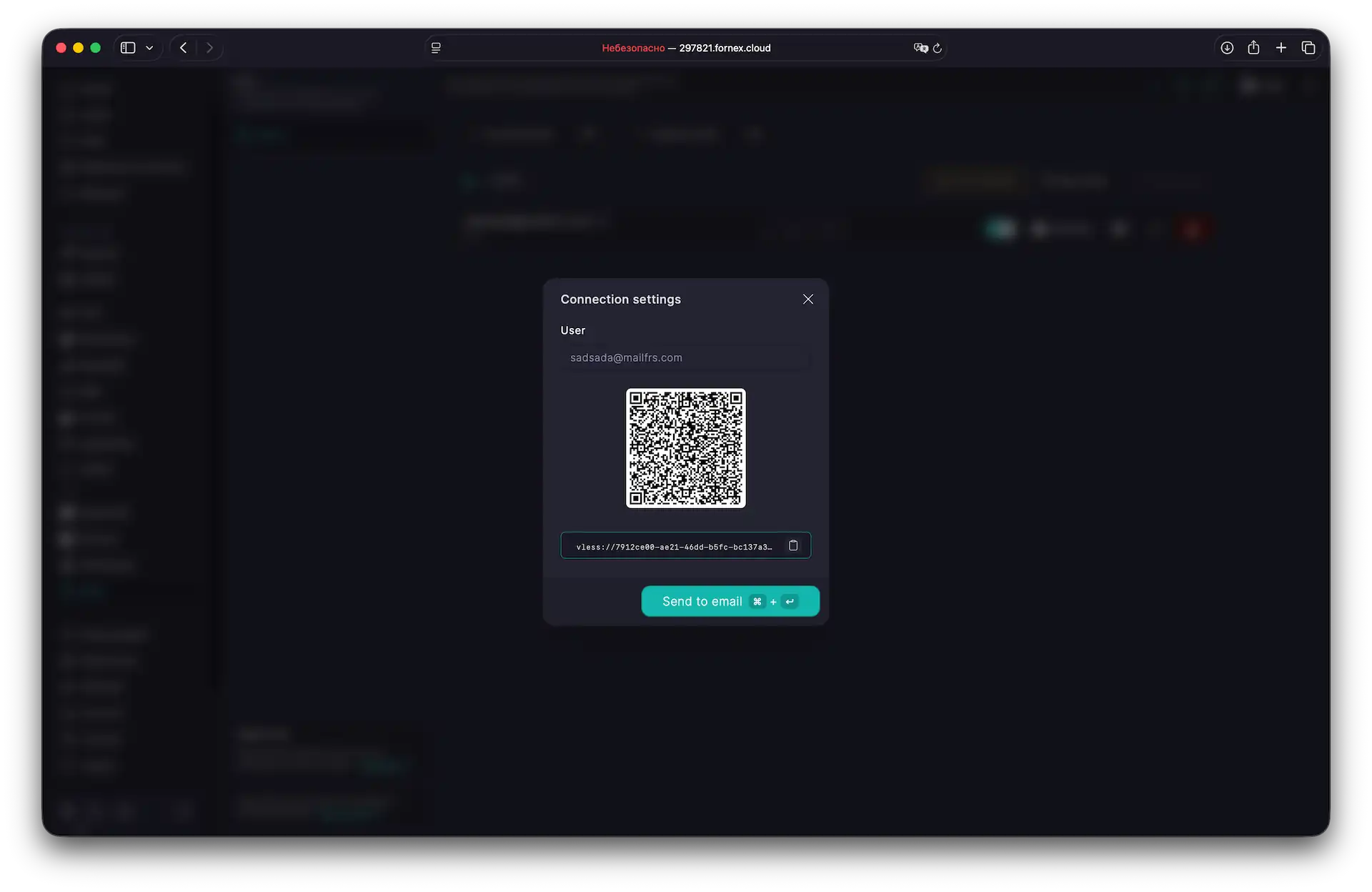
Task: Click the page format icon in the address bar
Action: (436, 48)
